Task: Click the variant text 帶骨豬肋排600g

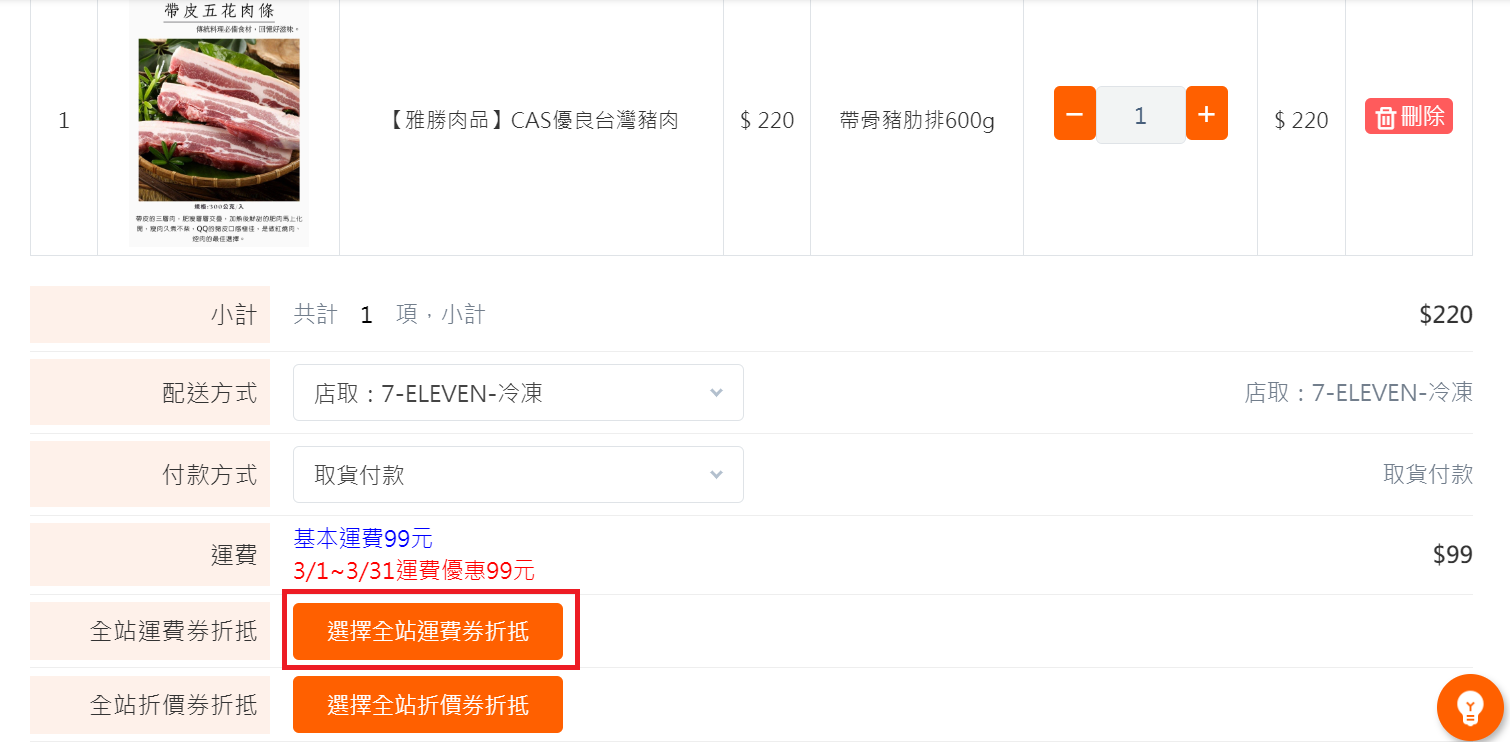Action: [917, 121]
